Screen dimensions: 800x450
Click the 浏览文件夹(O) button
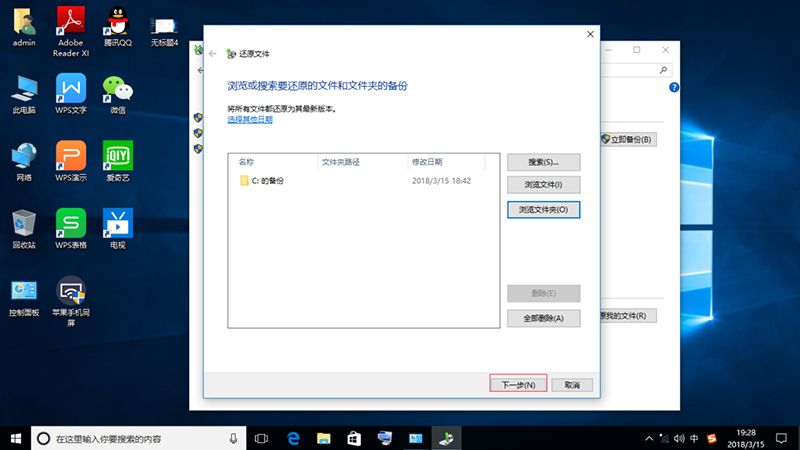[x=543, y=210]
